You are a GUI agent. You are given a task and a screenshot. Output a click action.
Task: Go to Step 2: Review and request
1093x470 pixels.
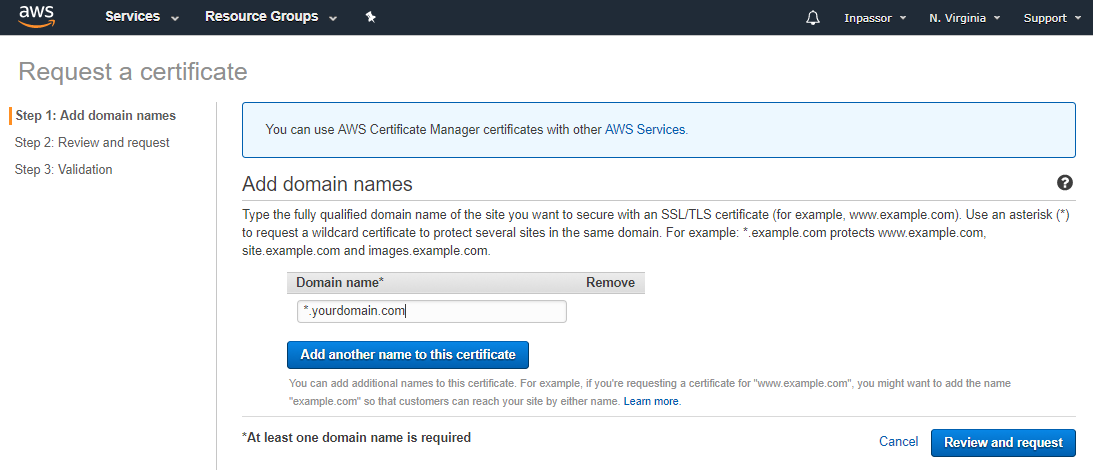tap(92, 143)
